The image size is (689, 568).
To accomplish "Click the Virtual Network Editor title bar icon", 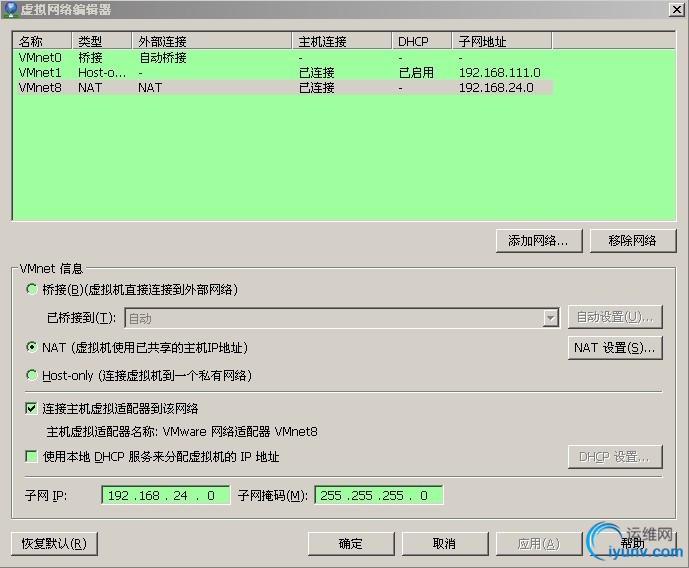I will [10, 9].
